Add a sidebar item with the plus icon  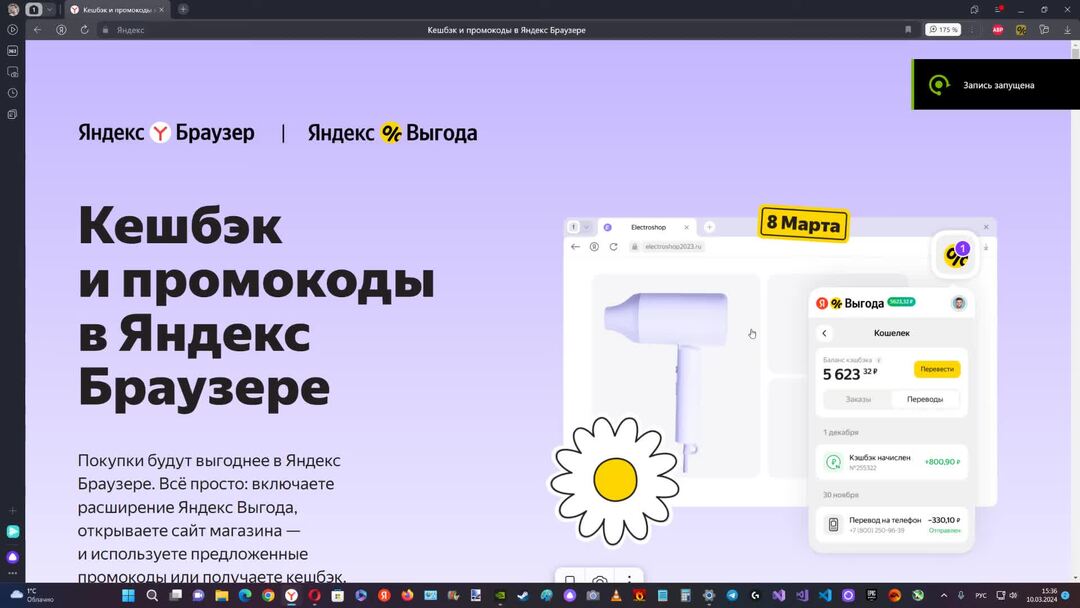pyautogui.click(x=12, y=511)
